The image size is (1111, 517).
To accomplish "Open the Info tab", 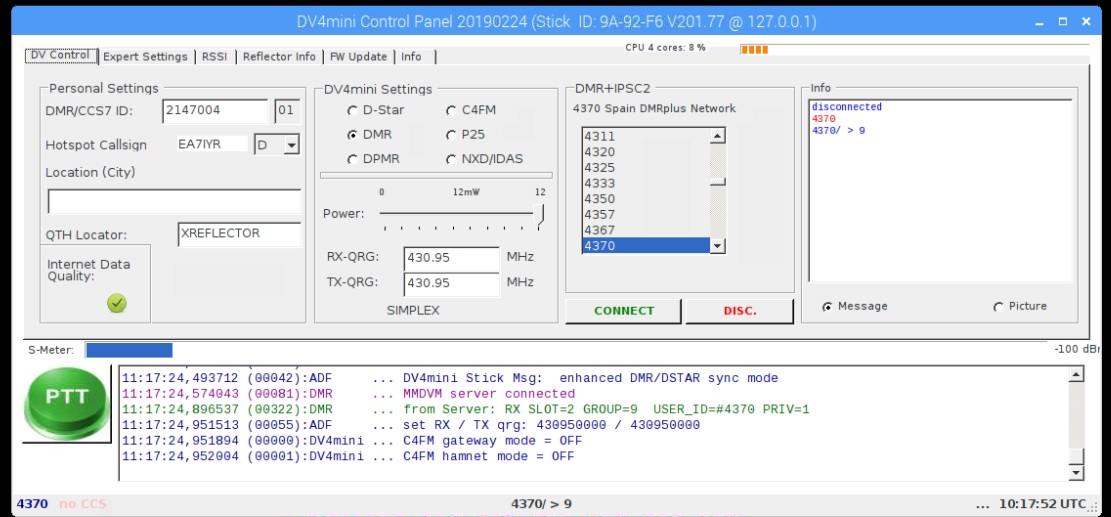I will click(x=412, y=57).
